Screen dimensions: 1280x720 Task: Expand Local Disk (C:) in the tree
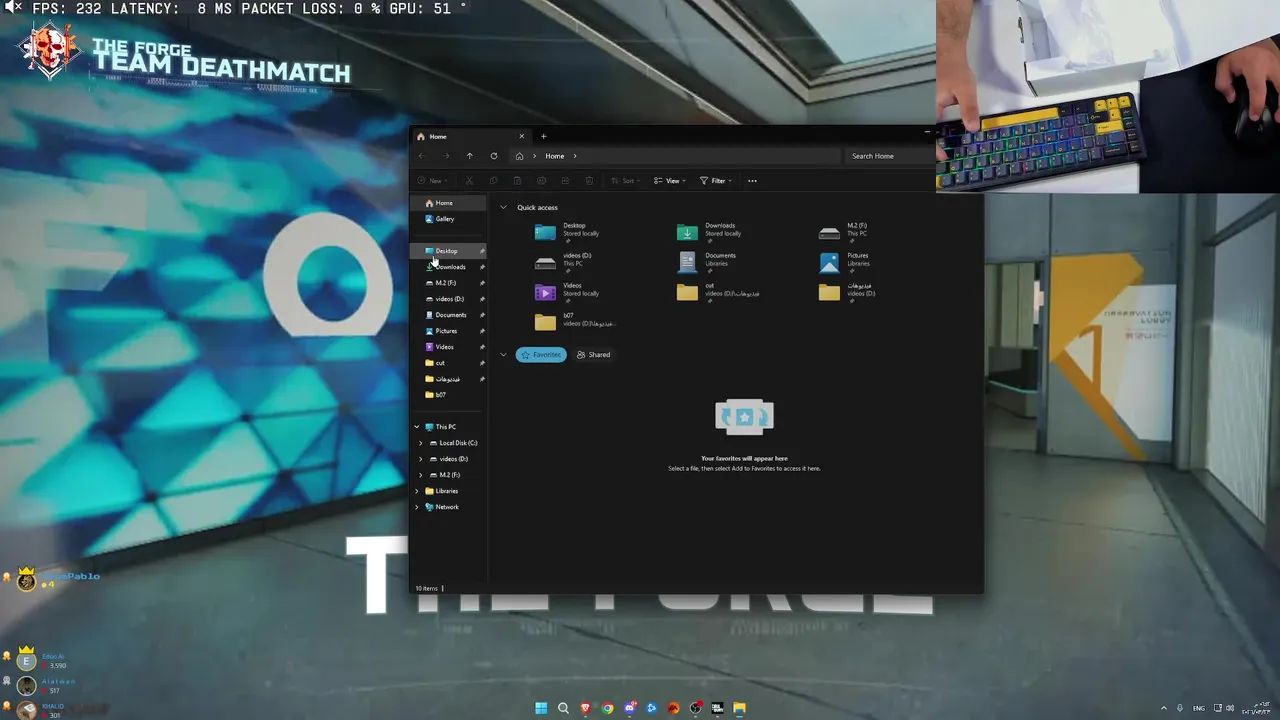(421, 443)
